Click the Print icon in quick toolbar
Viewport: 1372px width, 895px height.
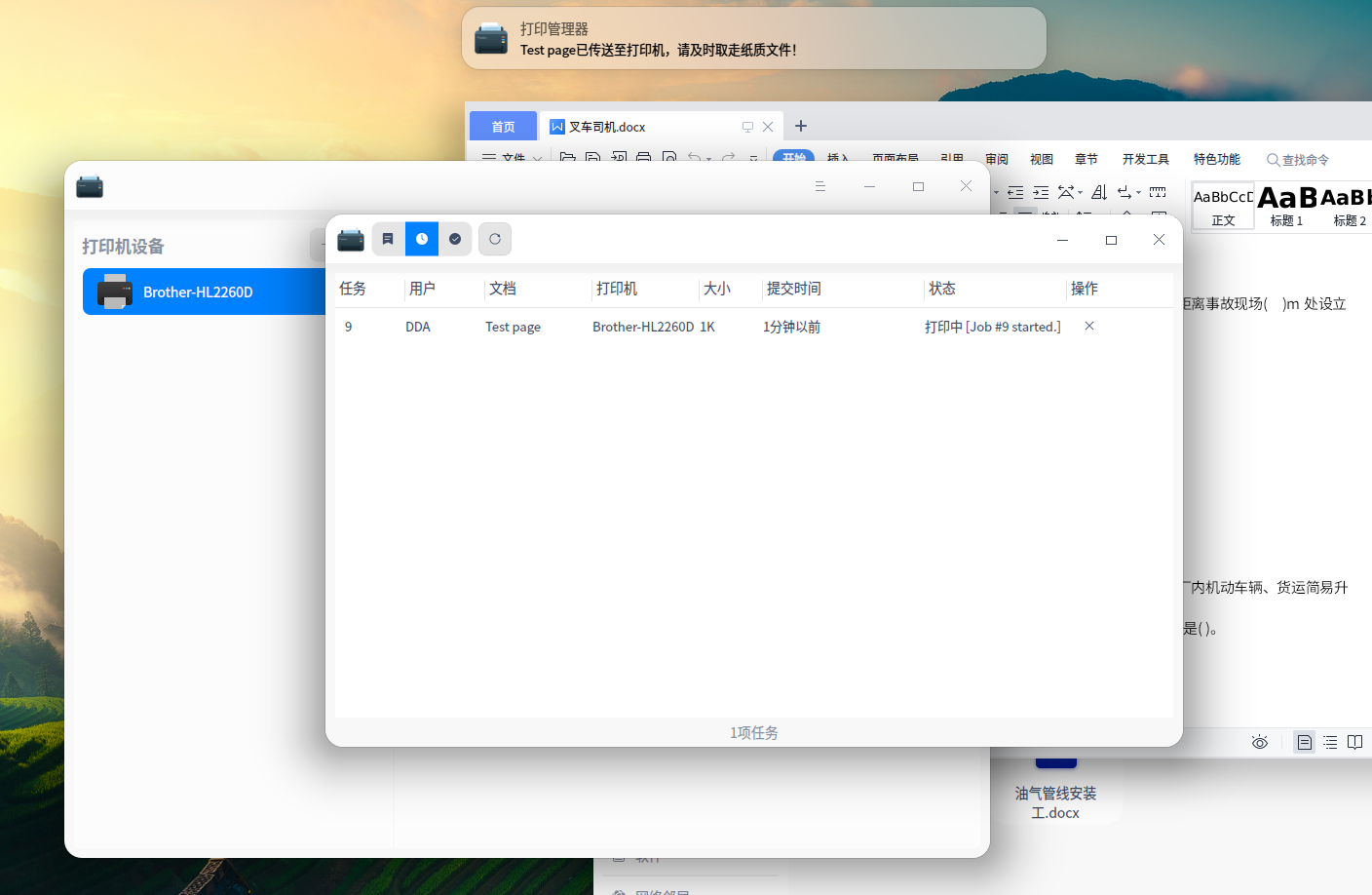(643, 159)
